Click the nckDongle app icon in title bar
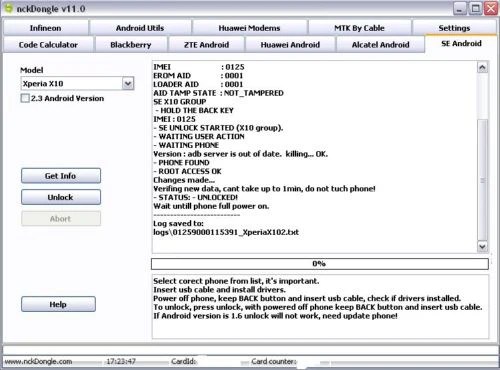 pyautogui.click(x=9, y=8)
